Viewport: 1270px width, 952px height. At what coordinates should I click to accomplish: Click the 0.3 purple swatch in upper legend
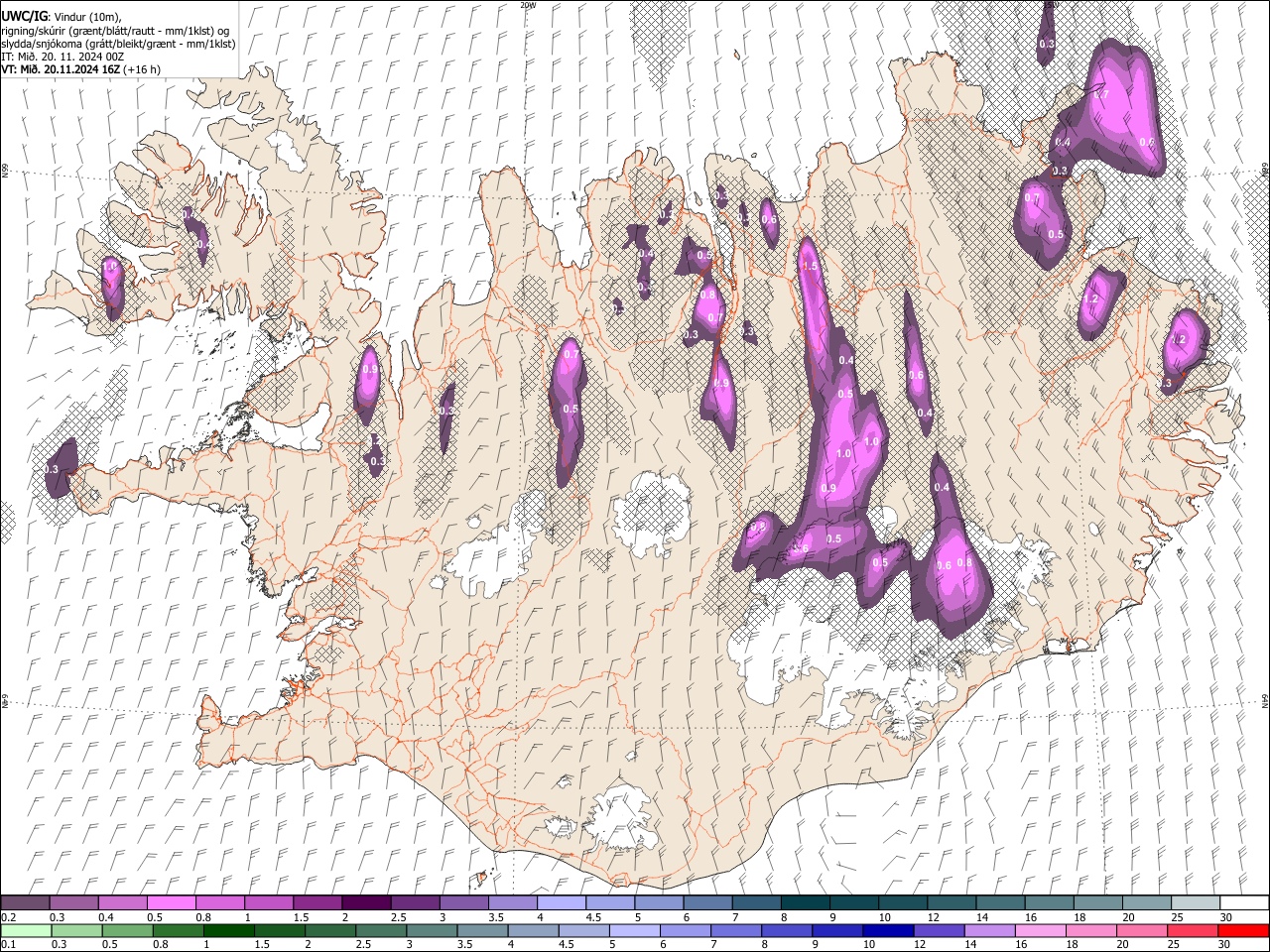pos(73,902)
